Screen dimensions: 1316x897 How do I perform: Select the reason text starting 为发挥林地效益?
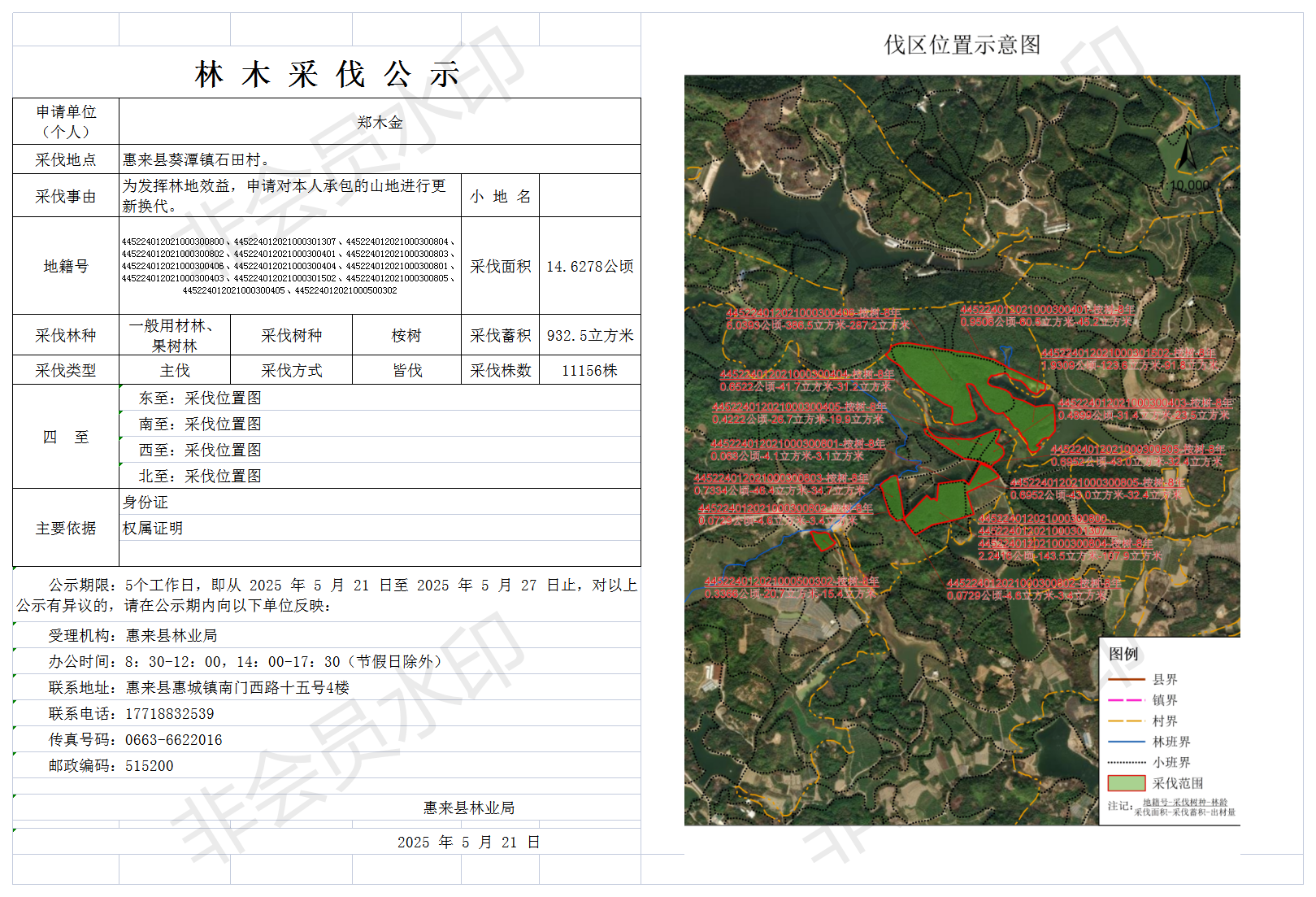(x=290, y=196)
